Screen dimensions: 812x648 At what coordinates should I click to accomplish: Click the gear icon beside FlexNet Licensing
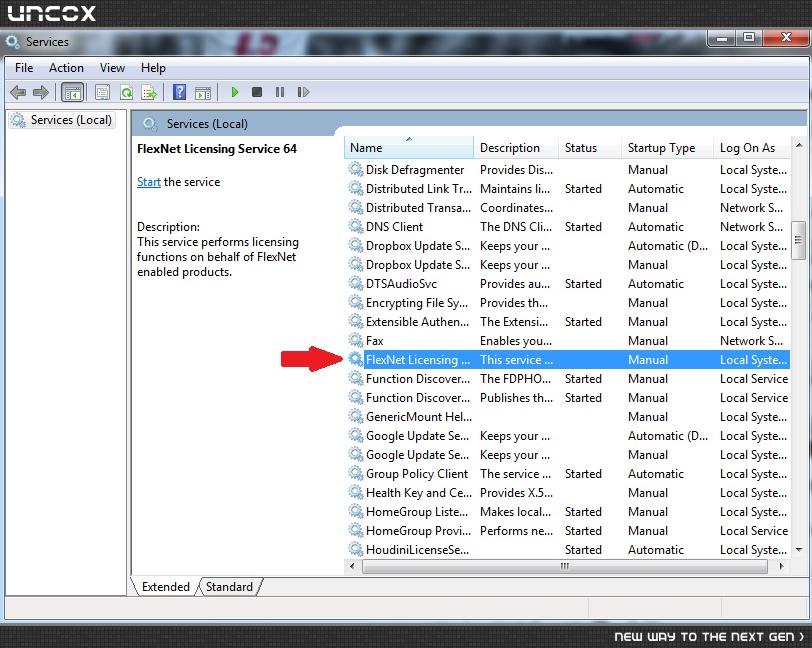(356, 359)
